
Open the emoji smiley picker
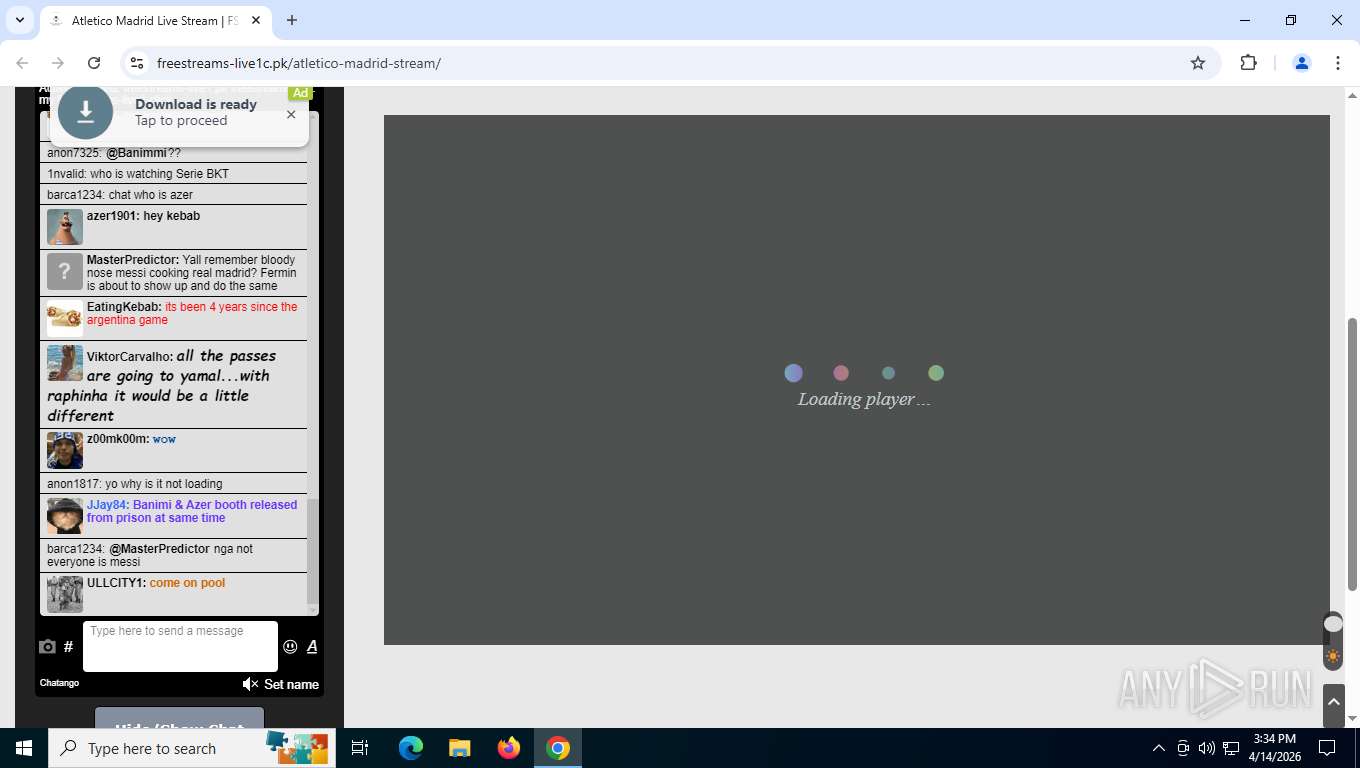tap(290, 647)
